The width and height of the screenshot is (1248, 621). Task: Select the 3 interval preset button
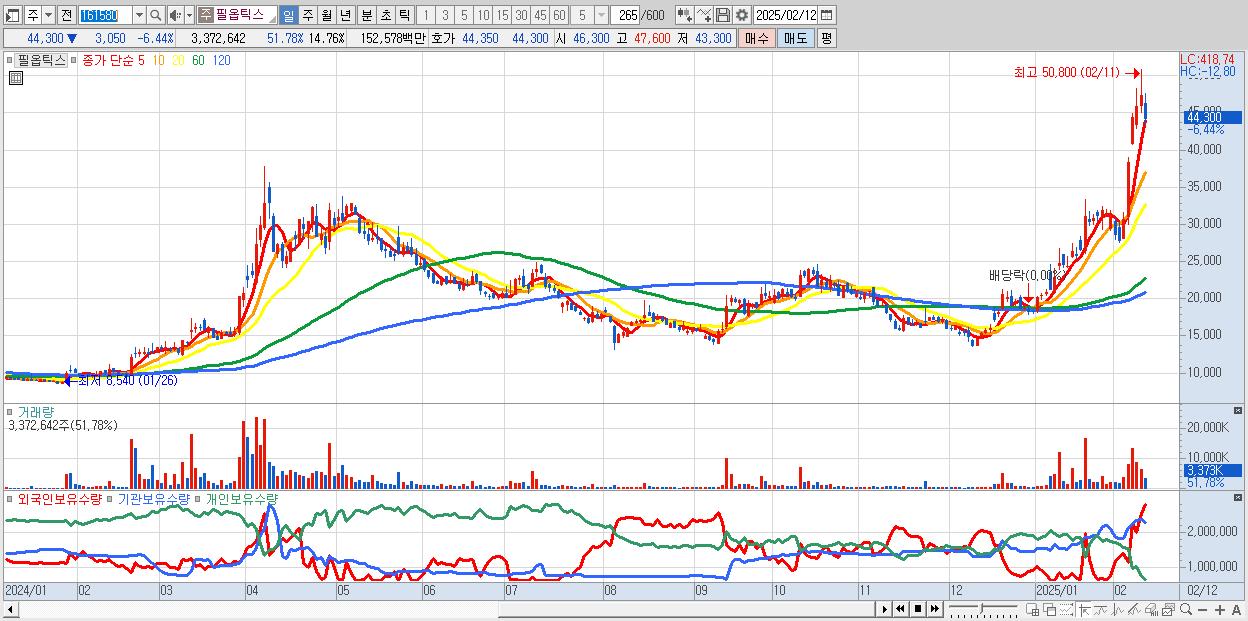tap(444, 15)
